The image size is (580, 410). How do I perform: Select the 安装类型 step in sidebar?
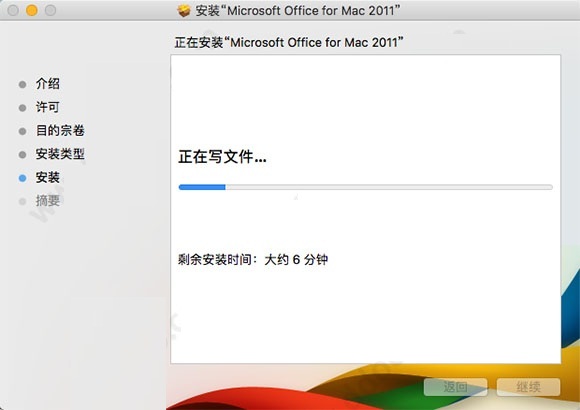coord(60,154)
